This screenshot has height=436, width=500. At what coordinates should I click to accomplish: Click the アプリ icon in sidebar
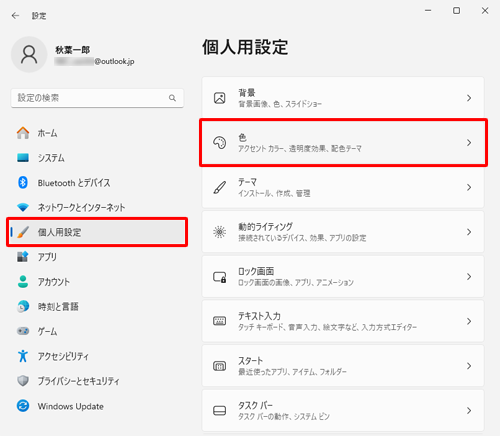coord(23,257)
